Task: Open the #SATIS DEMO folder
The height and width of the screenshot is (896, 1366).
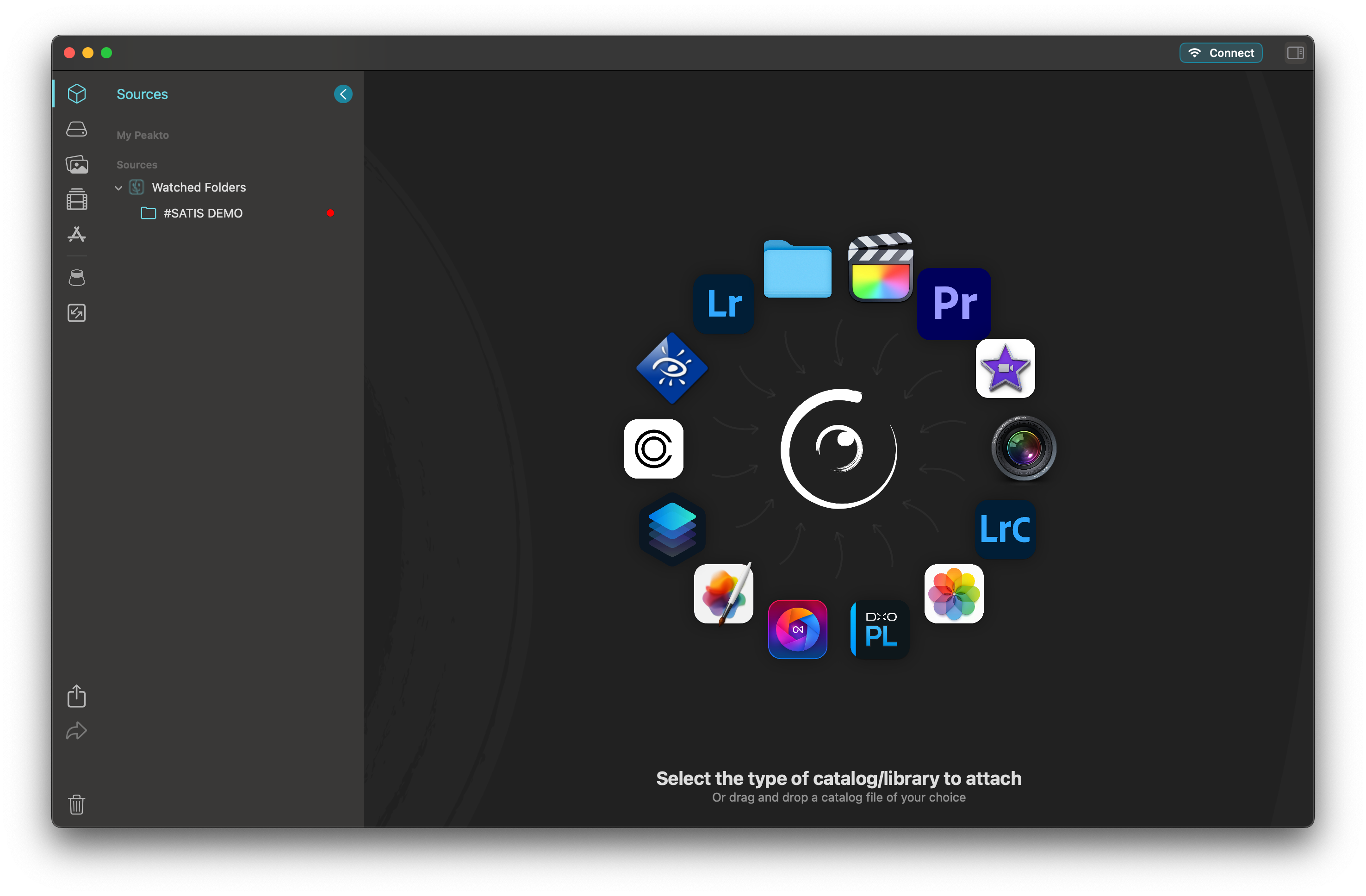Action: click(x=203, y=213)
